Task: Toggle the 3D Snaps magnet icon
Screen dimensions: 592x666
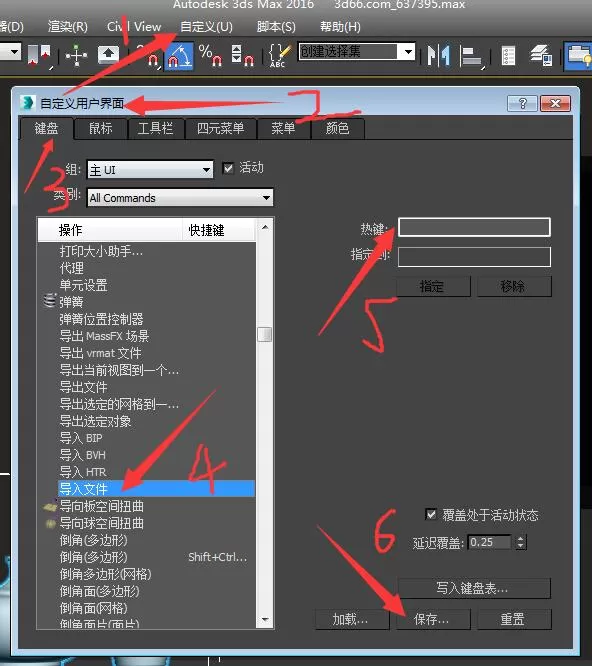Action: pyautogui.click(x=151, y=57)
